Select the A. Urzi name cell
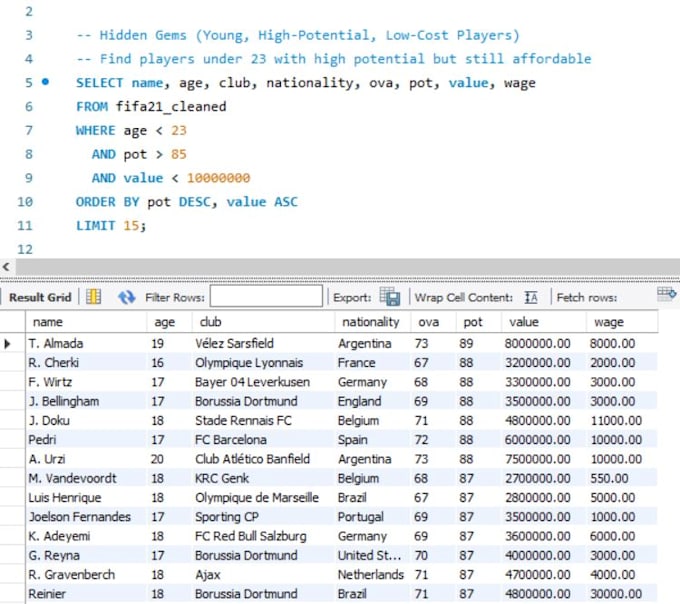The height and width of the screenshot is (604, 680). 86,459
